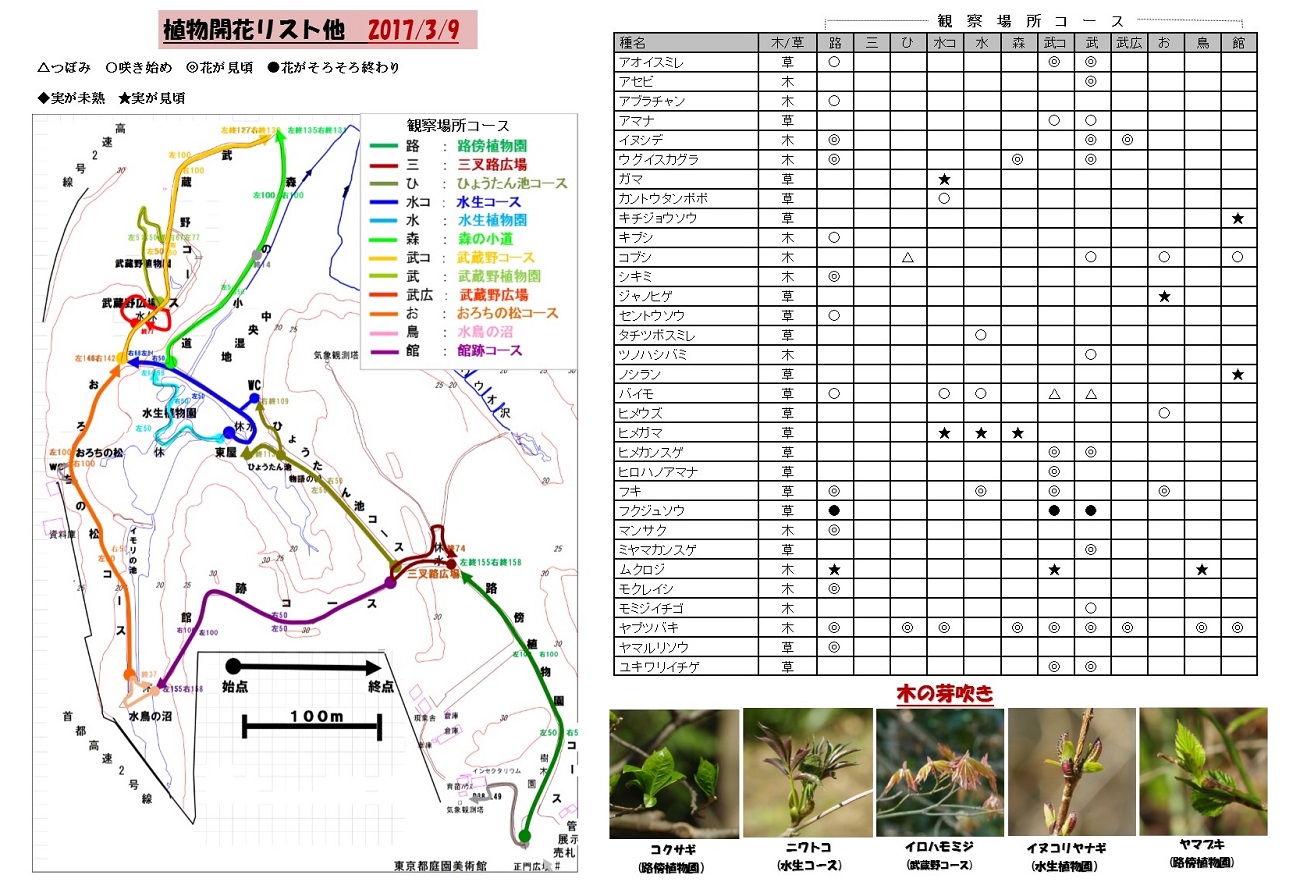Open the ニワトコ bud photo
The height and width of the screenshot is (882, 1307).
click(x=808, y=774)
